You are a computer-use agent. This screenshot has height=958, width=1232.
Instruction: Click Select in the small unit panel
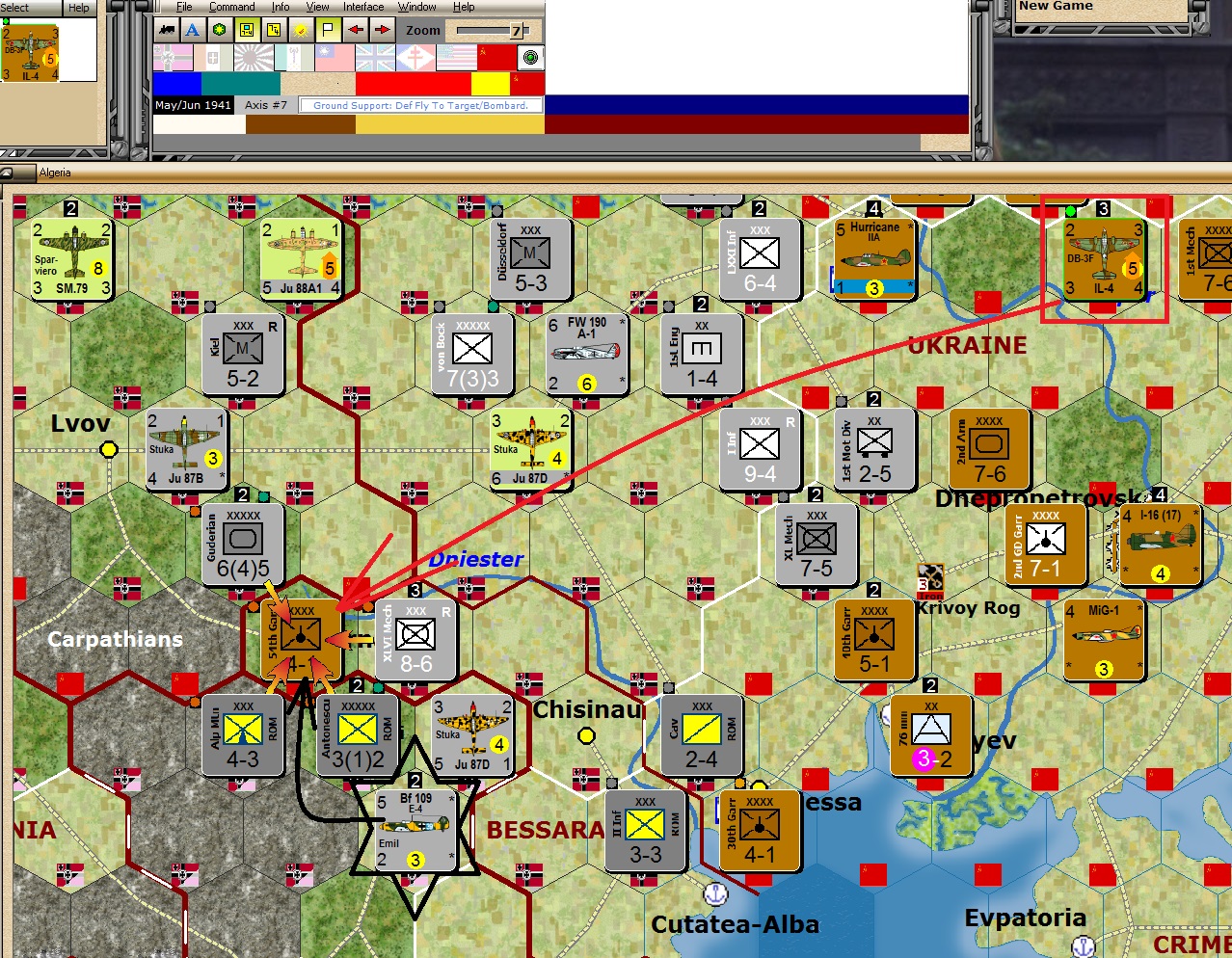(x=15, y=8)
